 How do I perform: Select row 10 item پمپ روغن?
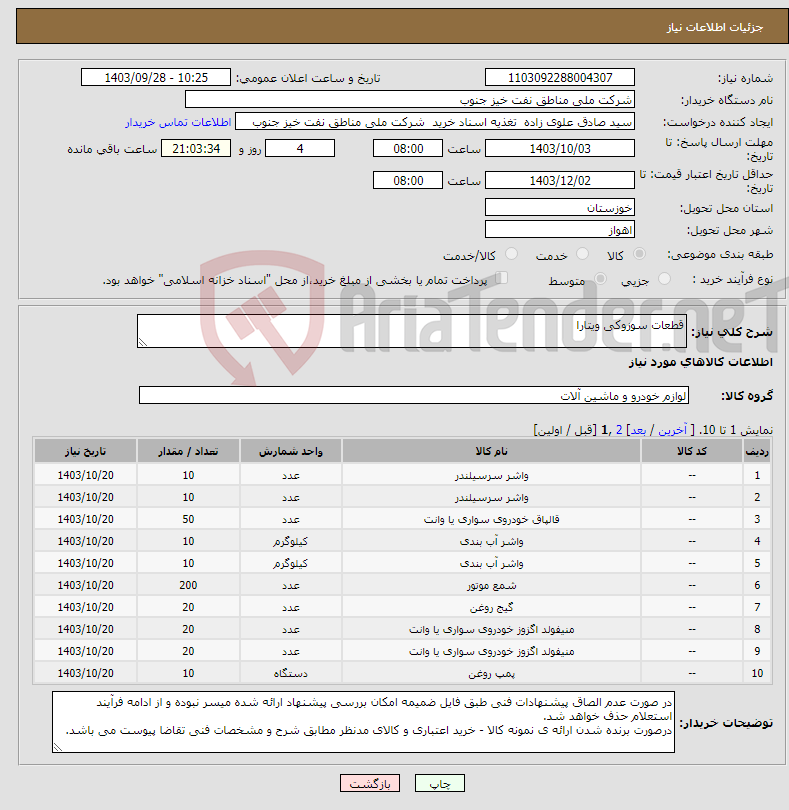click(x=491, y=673)
